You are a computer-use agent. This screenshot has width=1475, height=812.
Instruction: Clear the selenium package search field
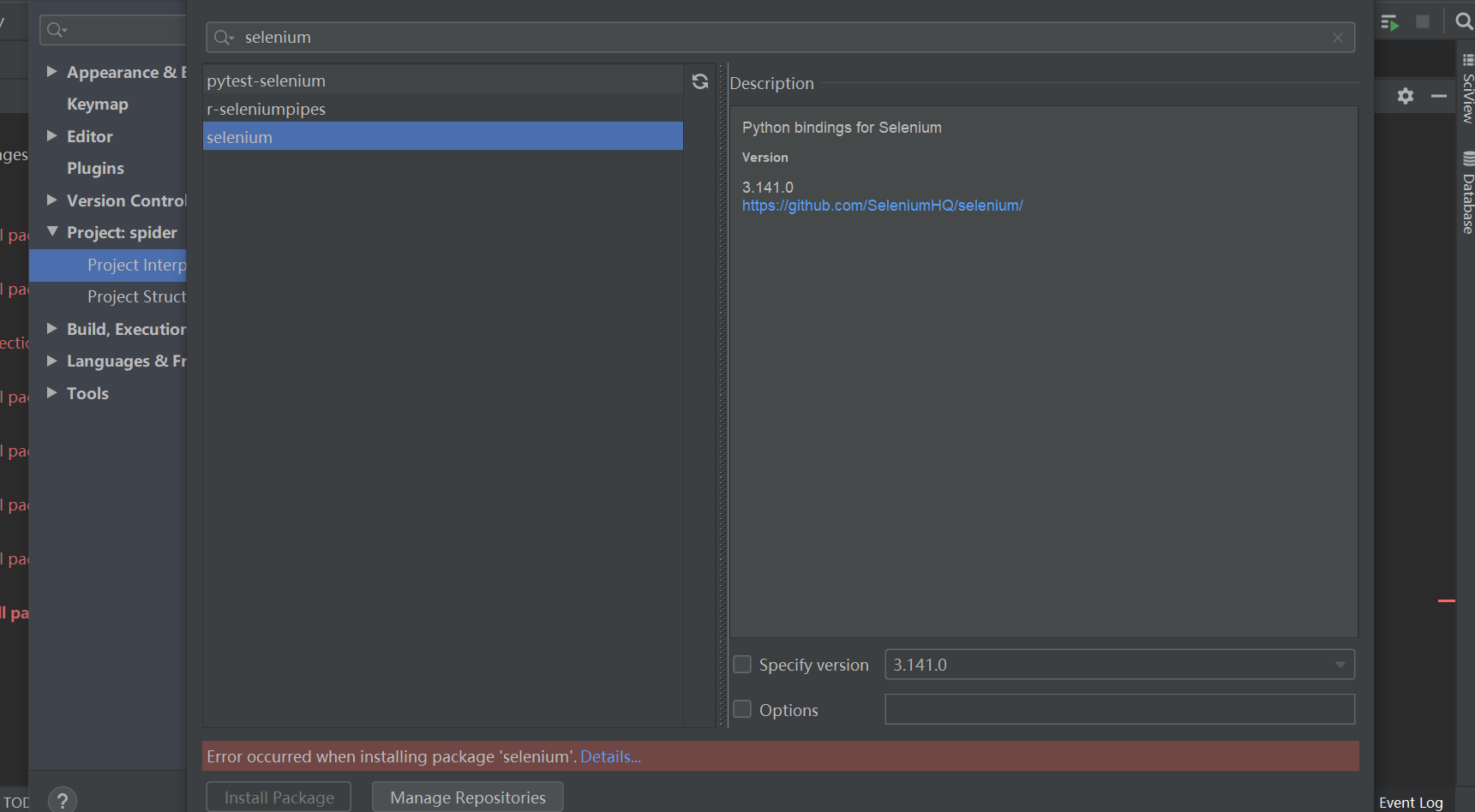point(1338,38)
